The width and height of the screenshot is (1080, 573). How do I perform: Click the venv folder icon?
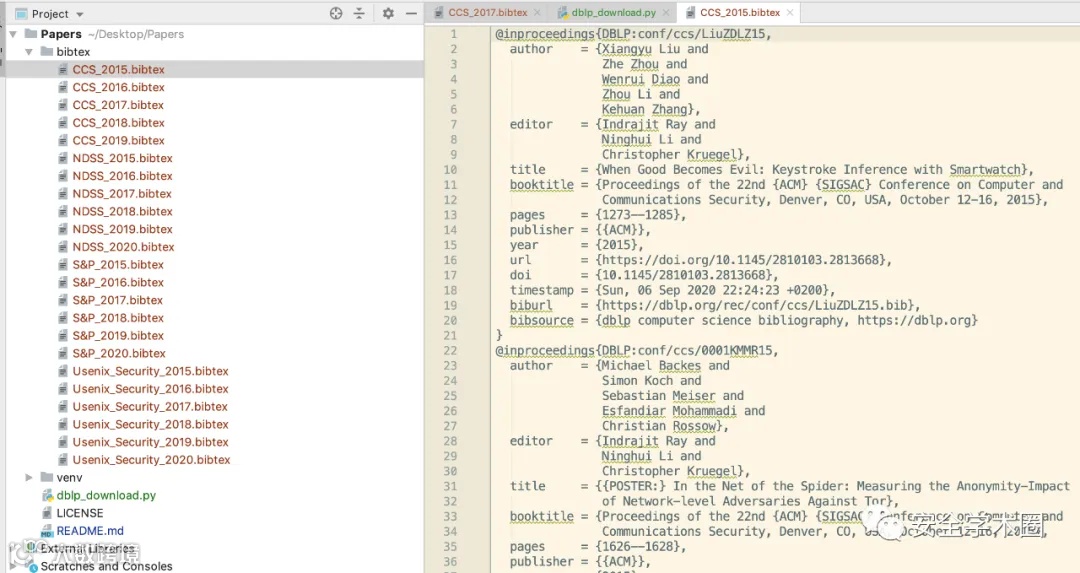(47, 477)
